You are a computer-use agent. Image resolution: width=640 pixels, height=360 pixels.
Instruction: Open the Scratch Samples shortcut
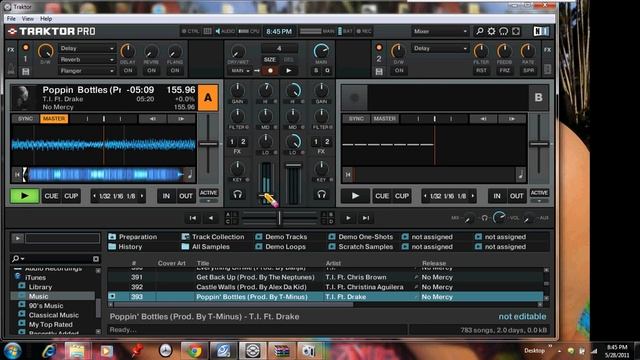[x=361, y=247]
